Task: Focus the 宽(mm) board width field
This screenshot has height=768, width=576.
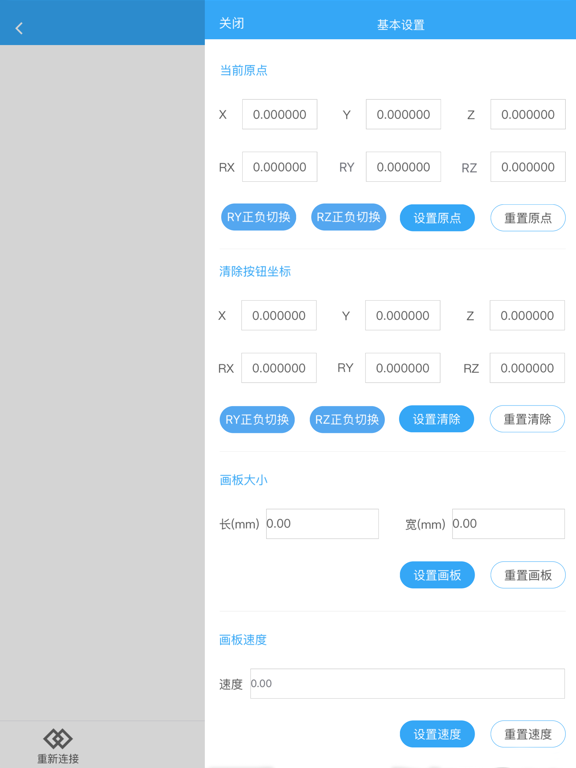Action: [508, 524]
